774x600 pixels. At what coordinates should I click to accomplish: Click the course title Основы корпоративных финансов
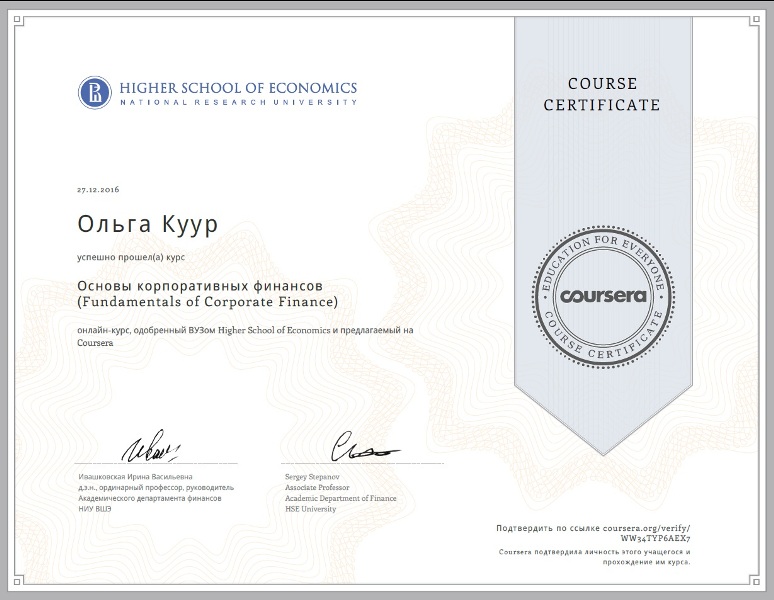(200, 284)
